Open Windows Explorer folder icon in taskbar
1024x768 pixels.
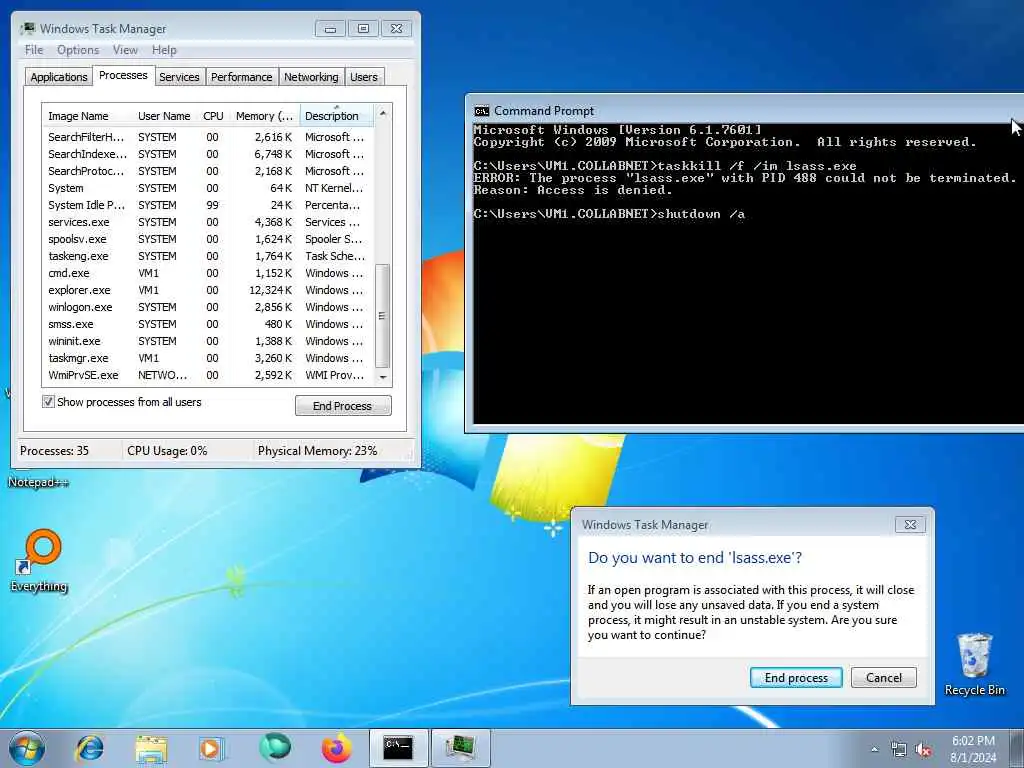click(x=151, y=748)
